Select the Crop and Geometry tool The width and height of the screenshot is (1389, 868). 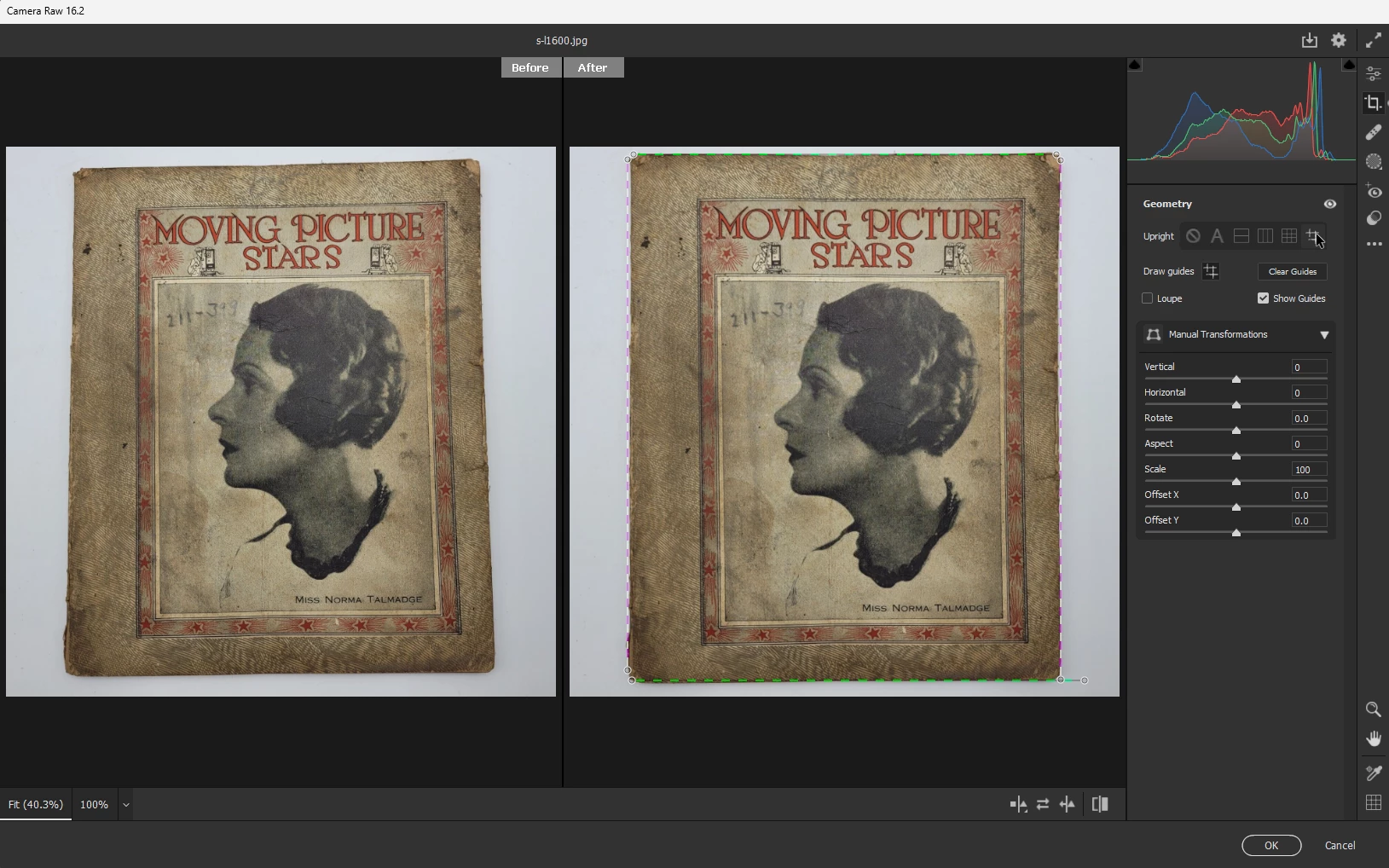[1373, 103]
